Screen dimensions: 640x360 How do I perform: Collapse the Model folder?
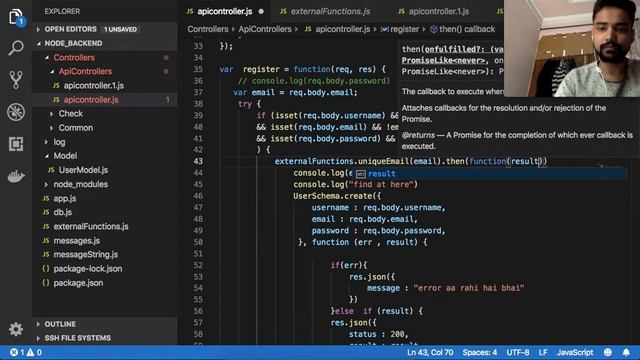104,156
